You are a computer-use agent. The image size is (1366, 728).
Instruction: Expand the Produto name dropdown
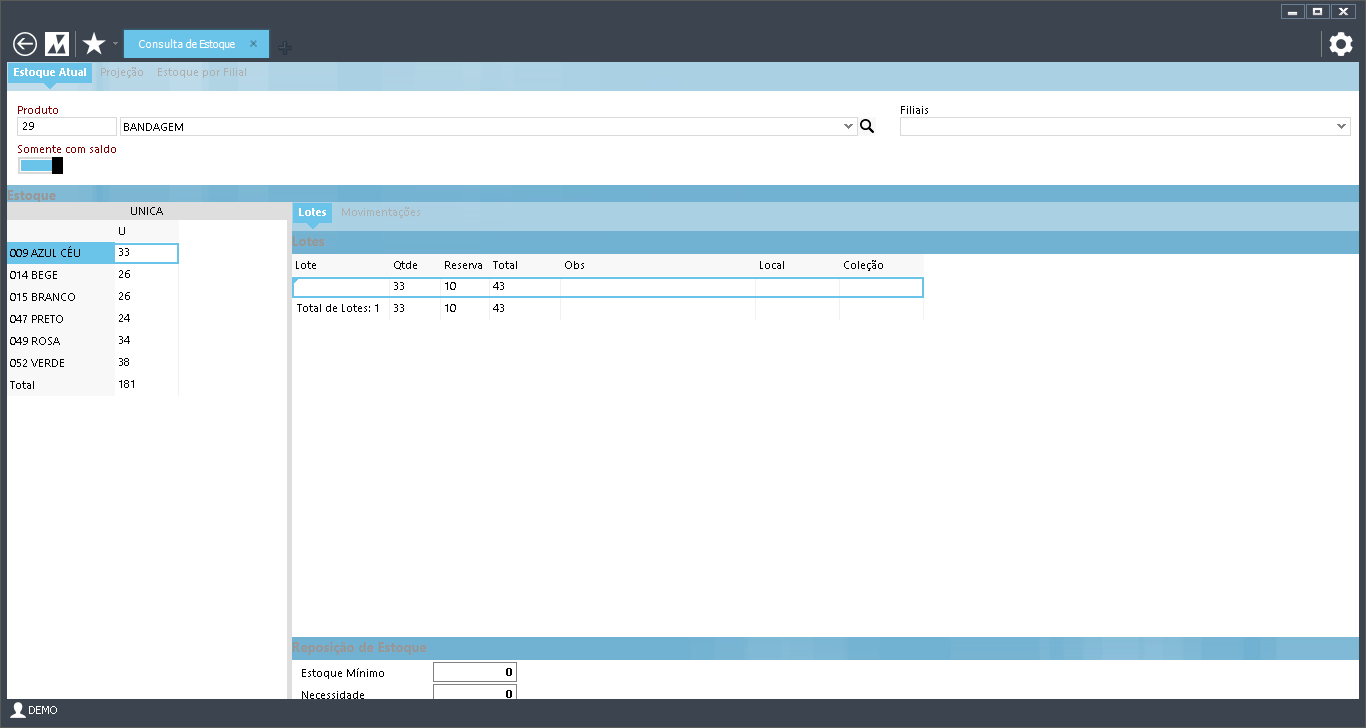click(848, 127)
